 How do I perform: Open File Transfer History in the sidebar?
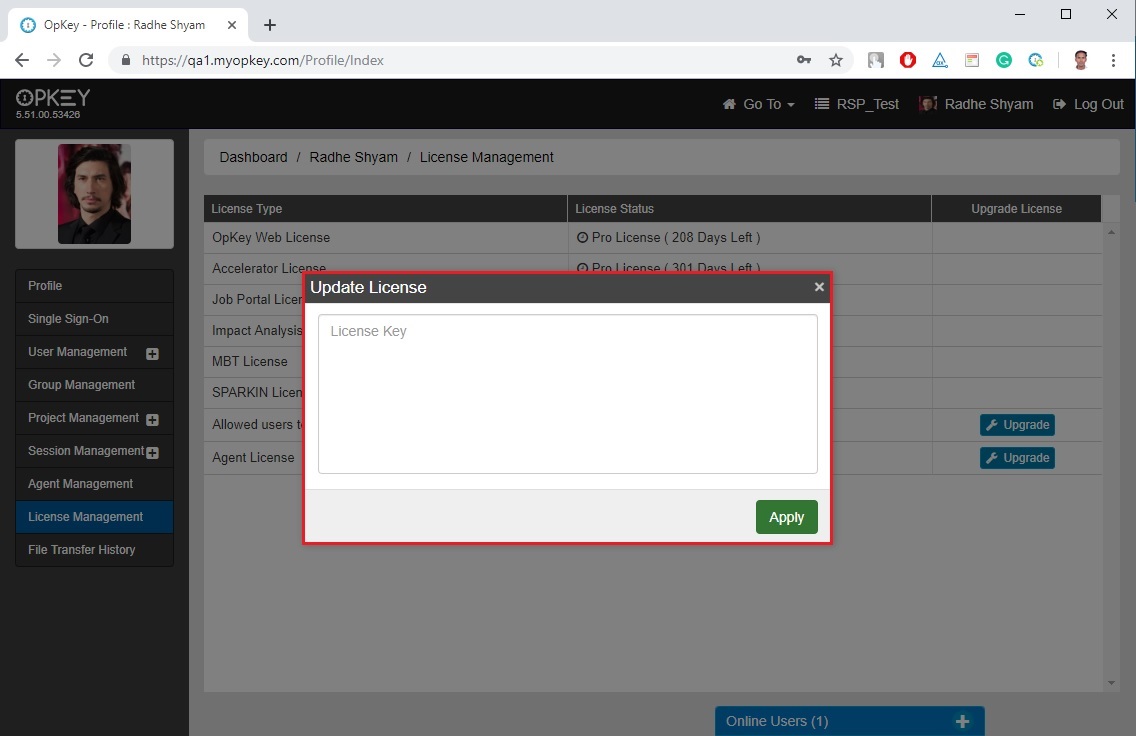pyautogui.click(x=94, y=550)
